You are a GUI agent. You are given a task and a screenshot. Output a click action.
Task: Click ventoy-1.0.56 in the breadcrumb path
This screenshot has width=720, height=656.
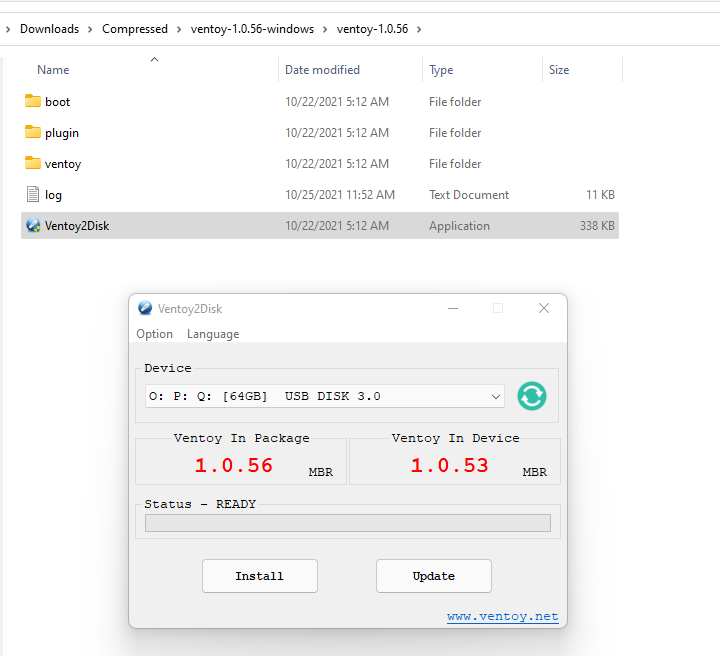[x=372, y=29]
